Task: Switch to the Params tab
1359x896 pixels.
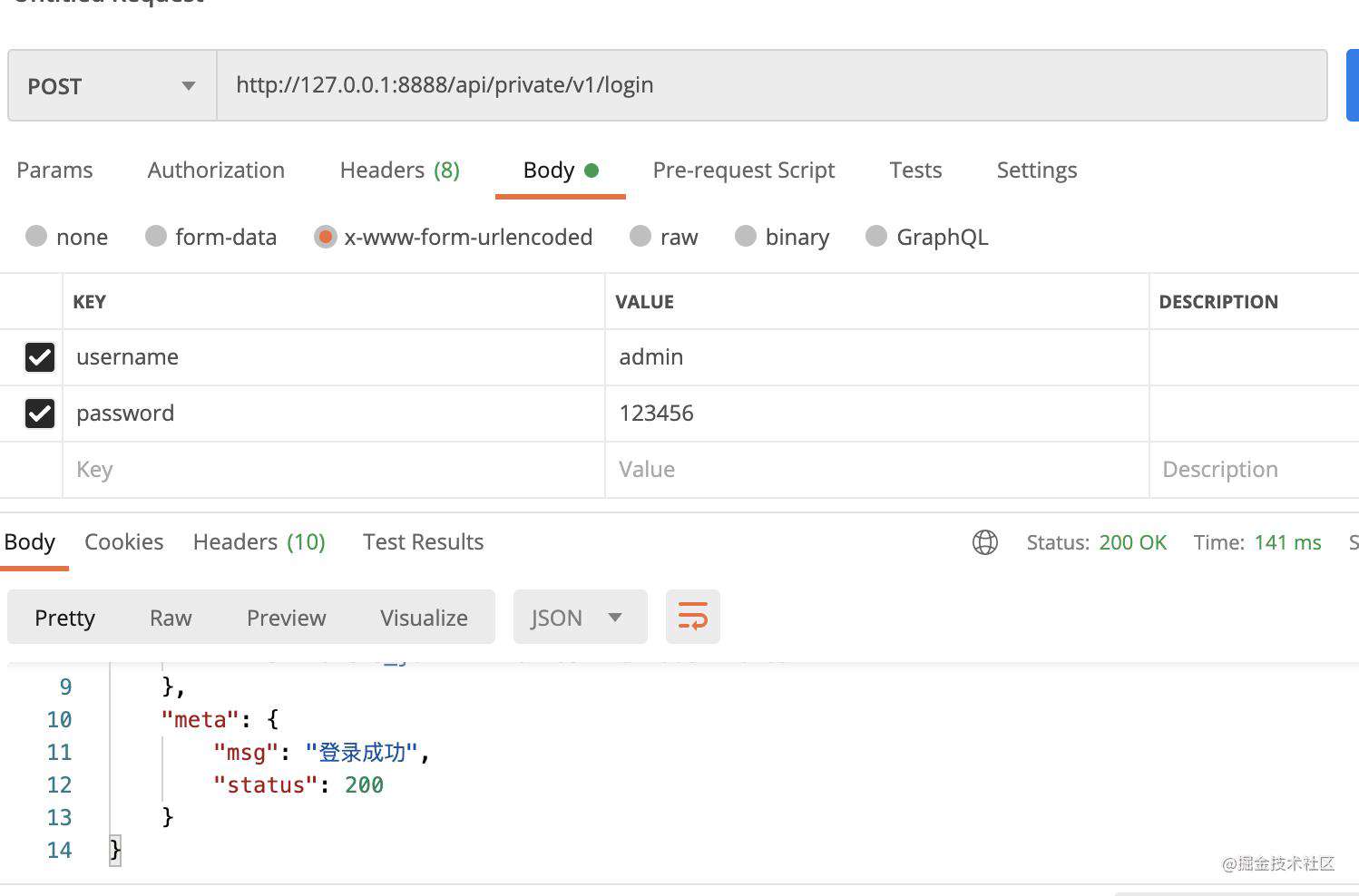Action: click(x=54, y=170)
